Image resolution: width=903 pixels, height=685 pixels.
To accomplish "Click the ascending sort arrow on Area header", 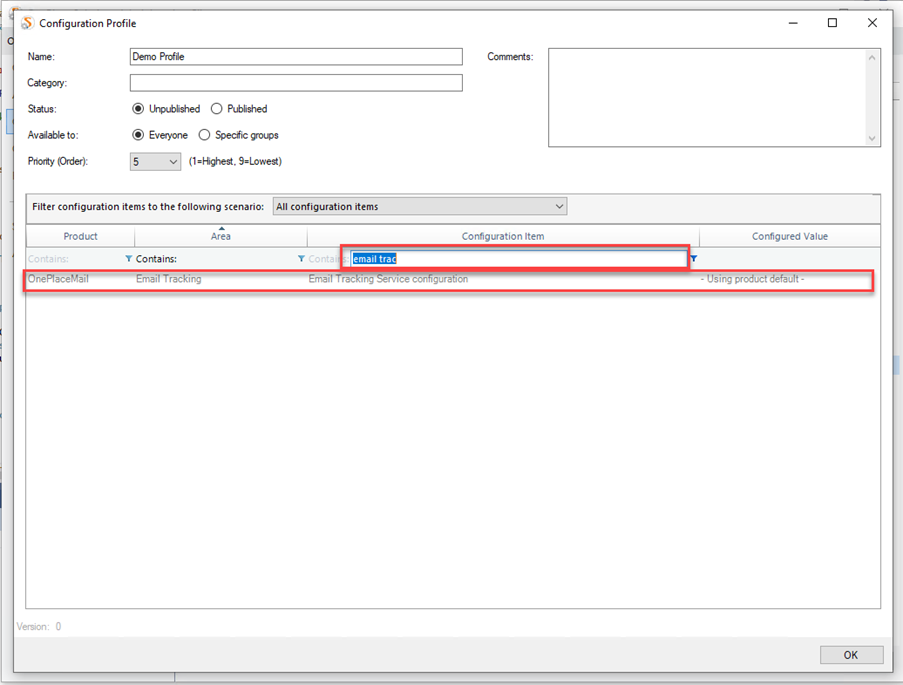I will tap(221, 230).
